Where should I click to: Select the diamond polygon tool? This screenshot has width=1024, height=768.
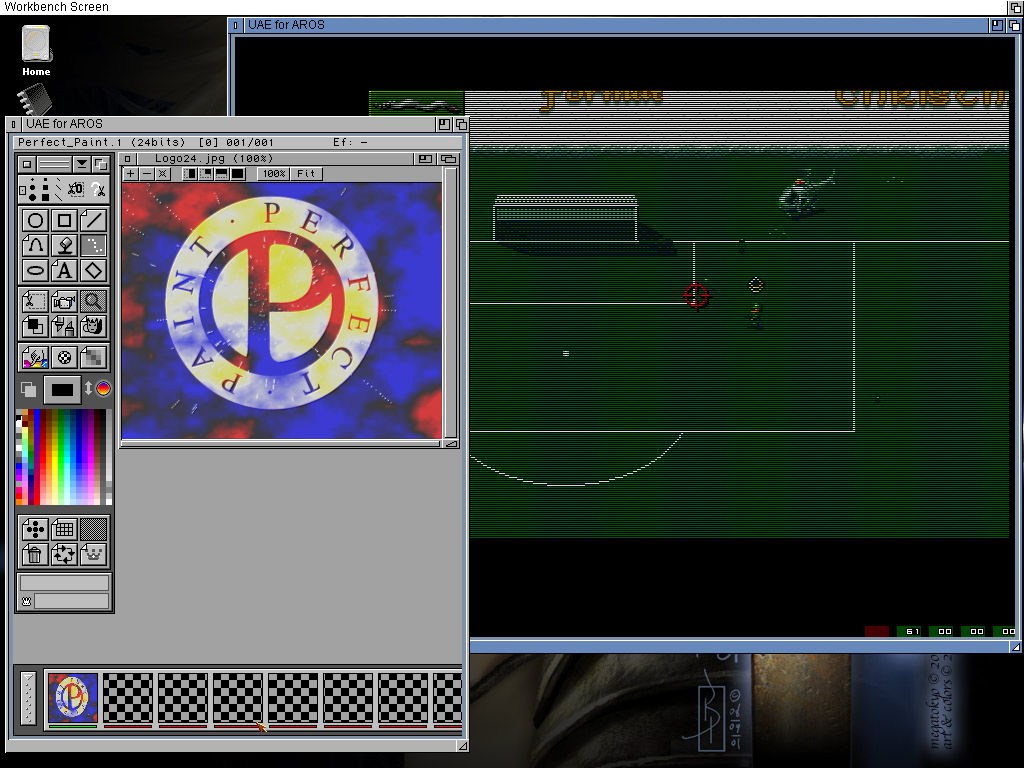click(x=93, y=270)
